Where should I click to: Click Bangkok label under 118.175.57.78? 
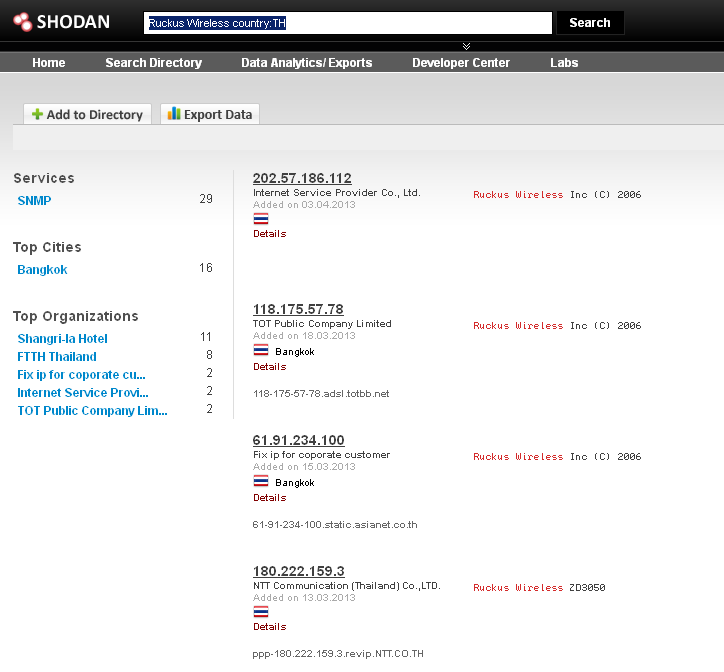[295, 352]
